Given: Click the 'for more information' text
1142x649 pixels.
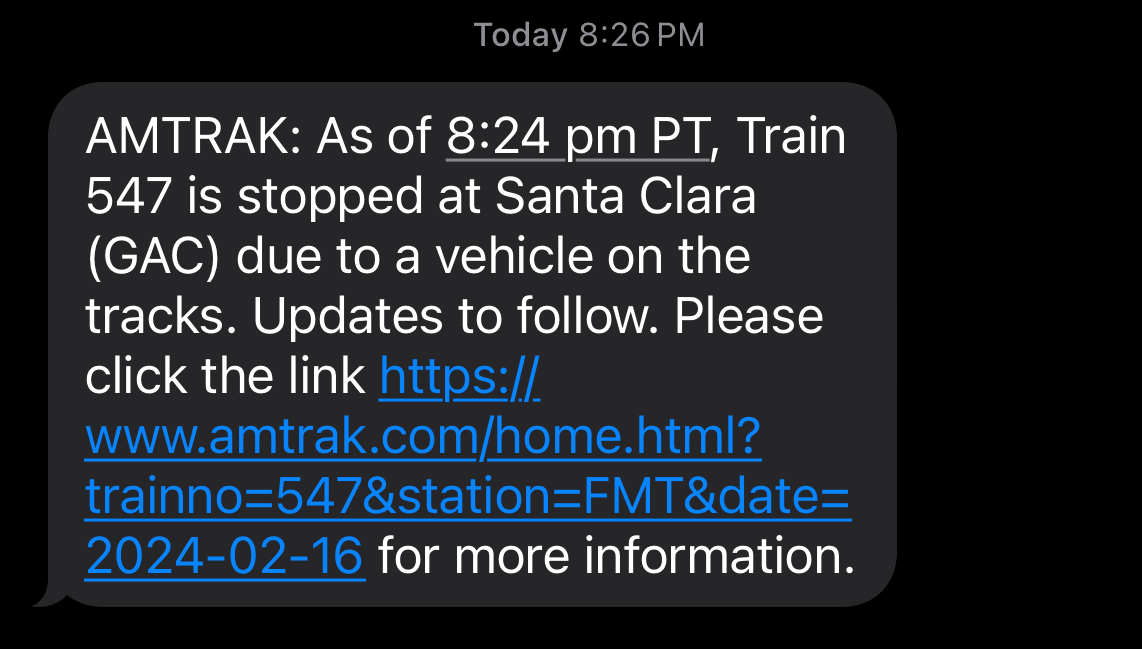Looking at the screenshot, I should [615, 556].
